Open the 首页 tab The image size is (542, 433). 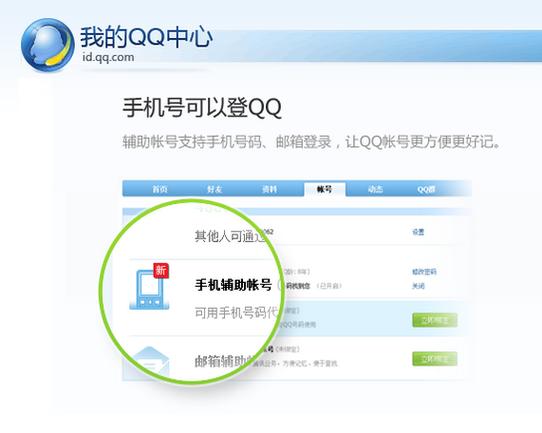point(160,189)
